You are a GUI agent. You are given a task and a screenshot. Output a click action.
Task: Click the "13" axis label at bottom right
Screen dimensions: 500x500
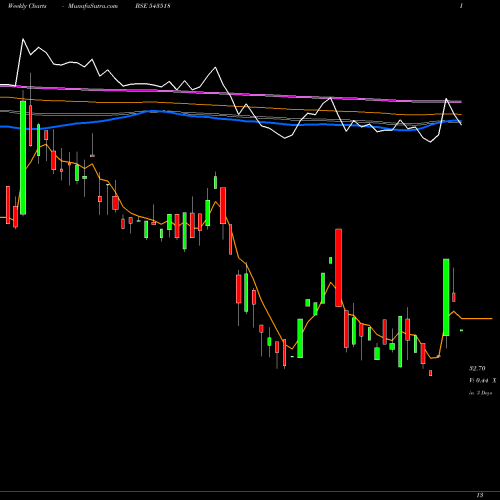pos(480,495)
